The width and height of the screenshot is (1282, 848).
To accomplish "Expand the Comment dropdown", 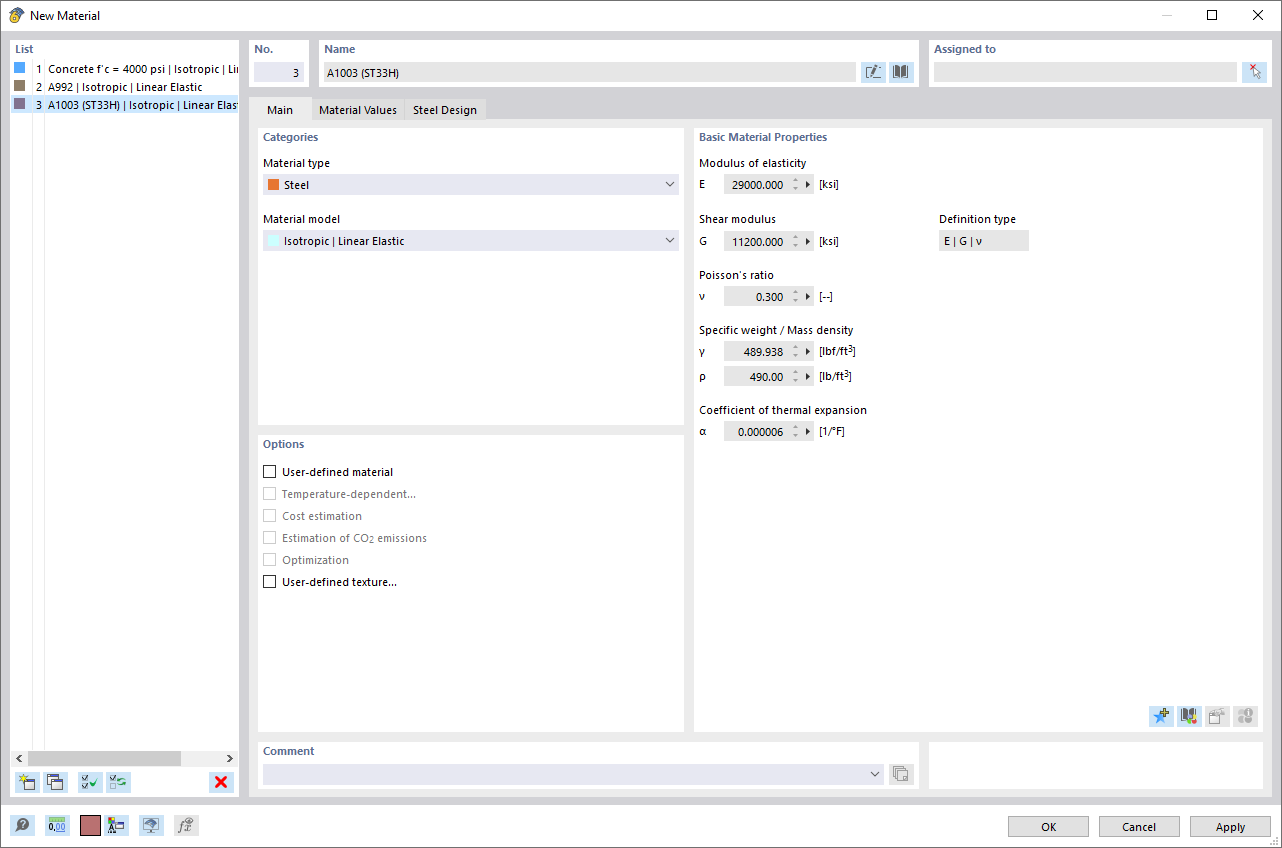I will [874, 773].
